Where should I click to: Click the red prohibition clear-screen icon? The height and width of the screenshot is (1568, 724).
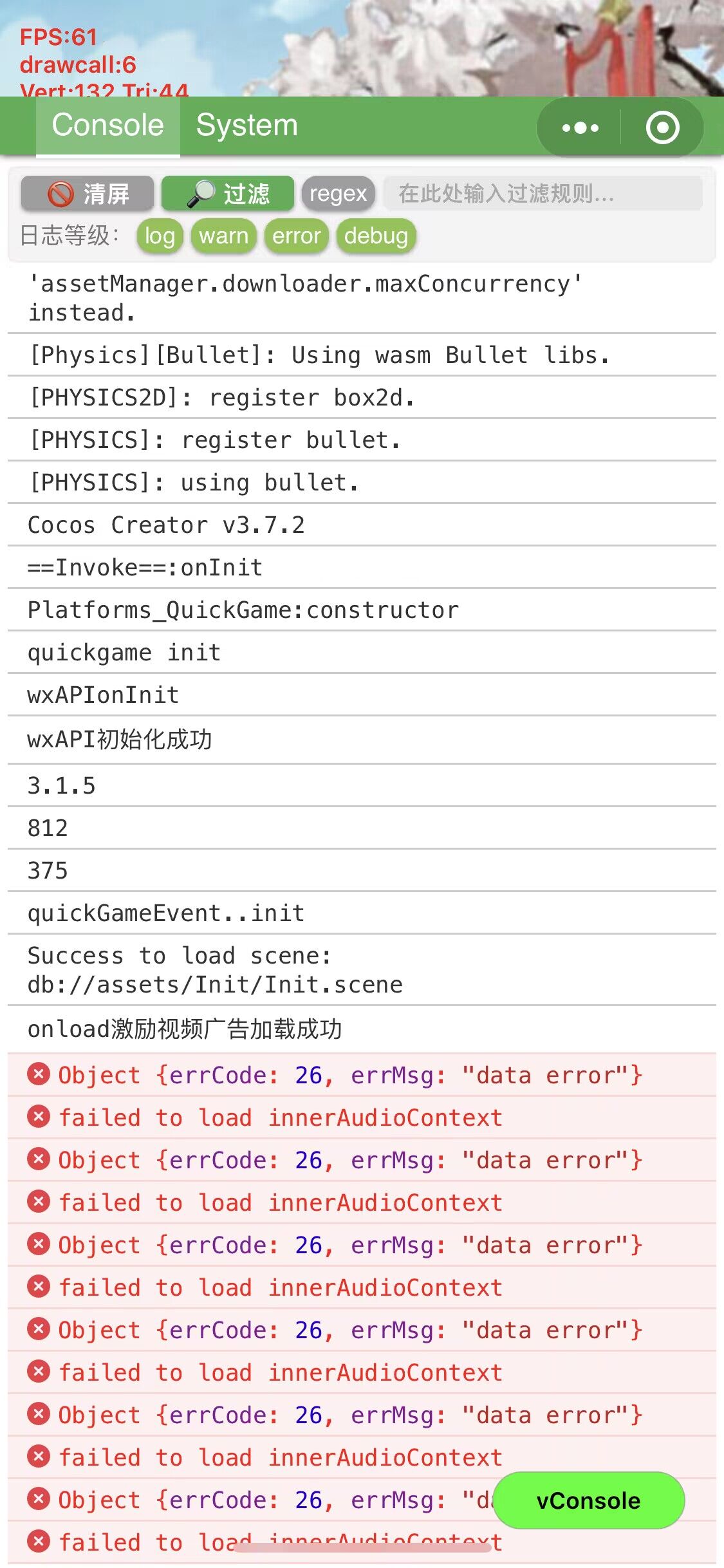coord(61,194)
